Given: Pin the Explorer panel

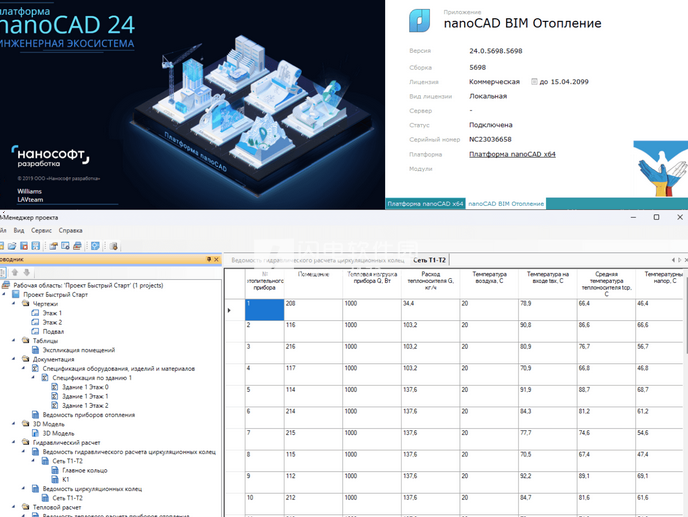Looking at the screenshot, I should pos(209,259).
